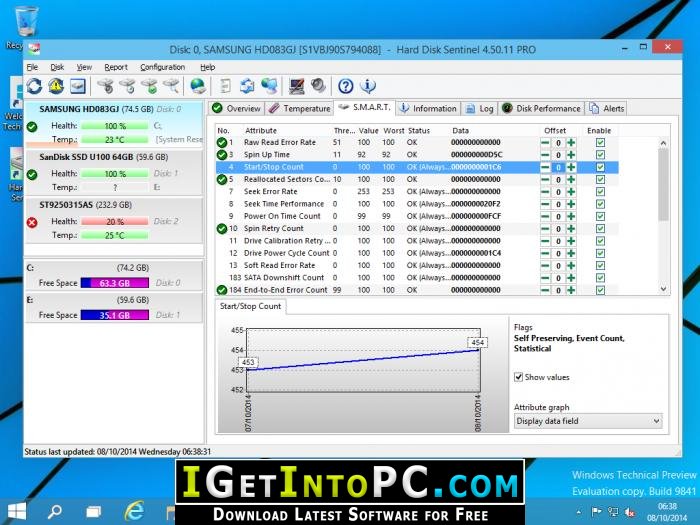Open the Help menu
The image size is (700, 525).
(208, 67)
